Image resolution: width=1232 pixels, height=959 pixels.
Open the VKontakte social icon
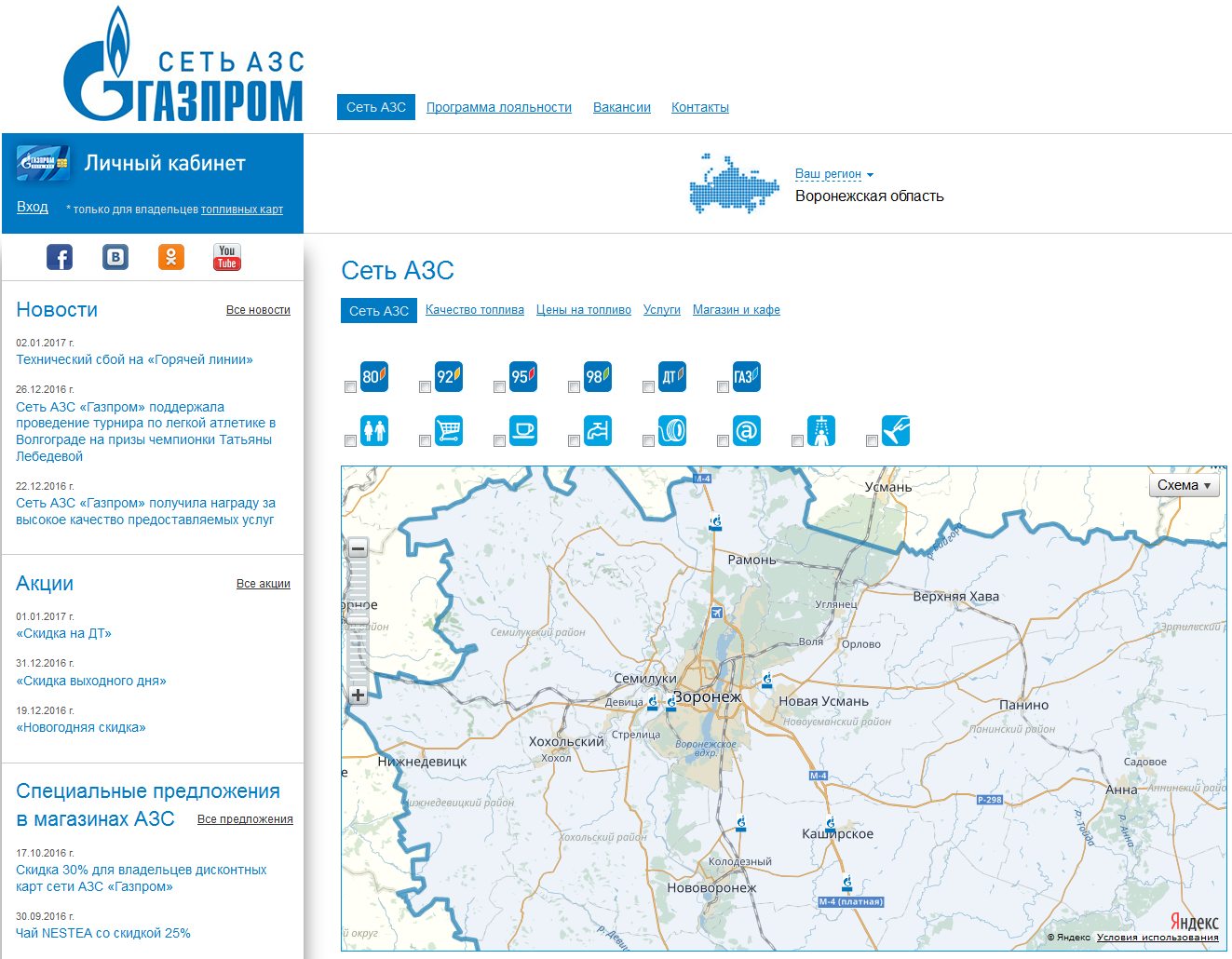pos(115,257)
